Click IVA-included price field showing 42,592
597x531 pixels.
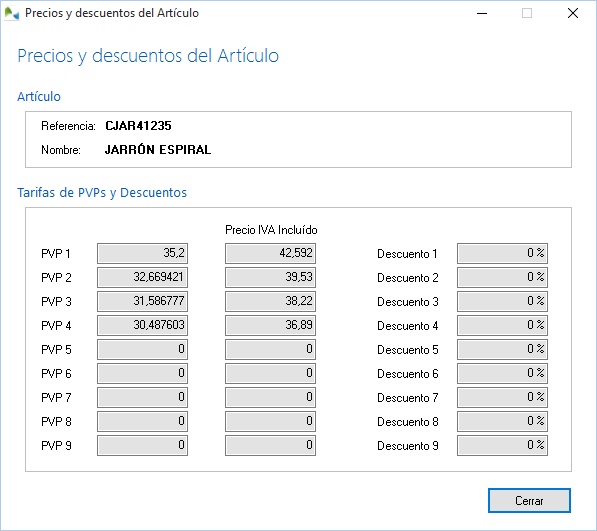pos(270,253)
